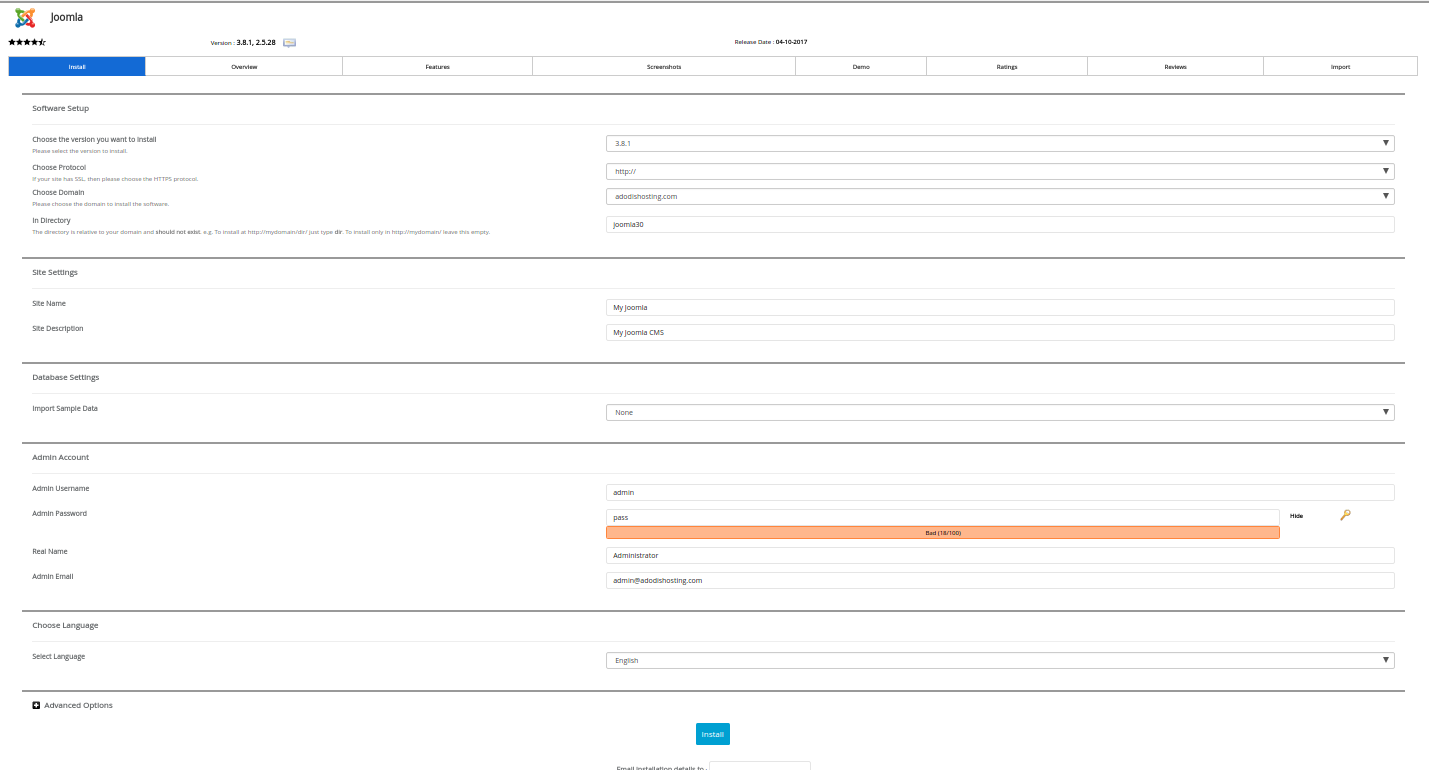Viewport: 1429px width, 770px height.
Task: Generate random password with key icon
Action: click(1345, 515)
